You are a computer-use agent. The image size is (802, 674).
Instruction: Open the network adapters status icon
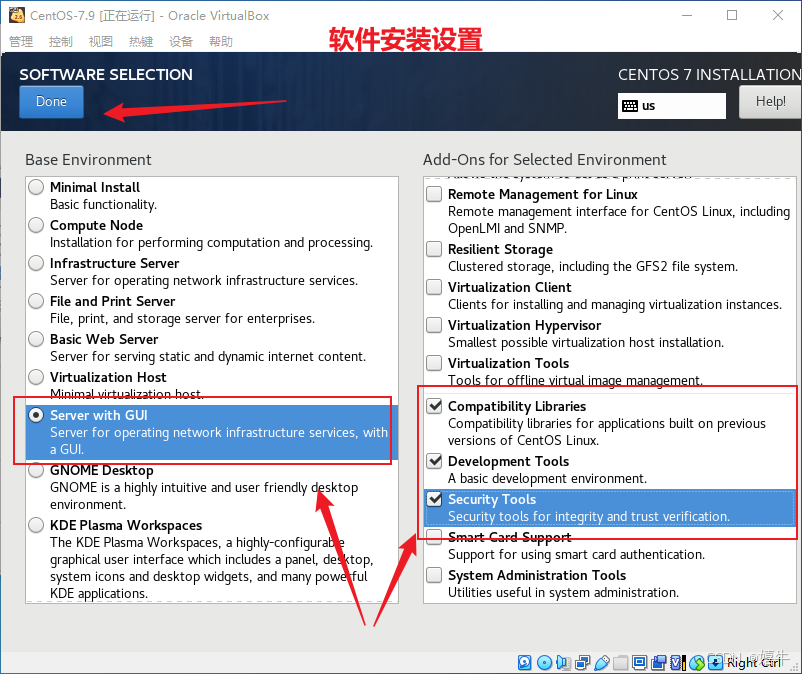point(583,663)
